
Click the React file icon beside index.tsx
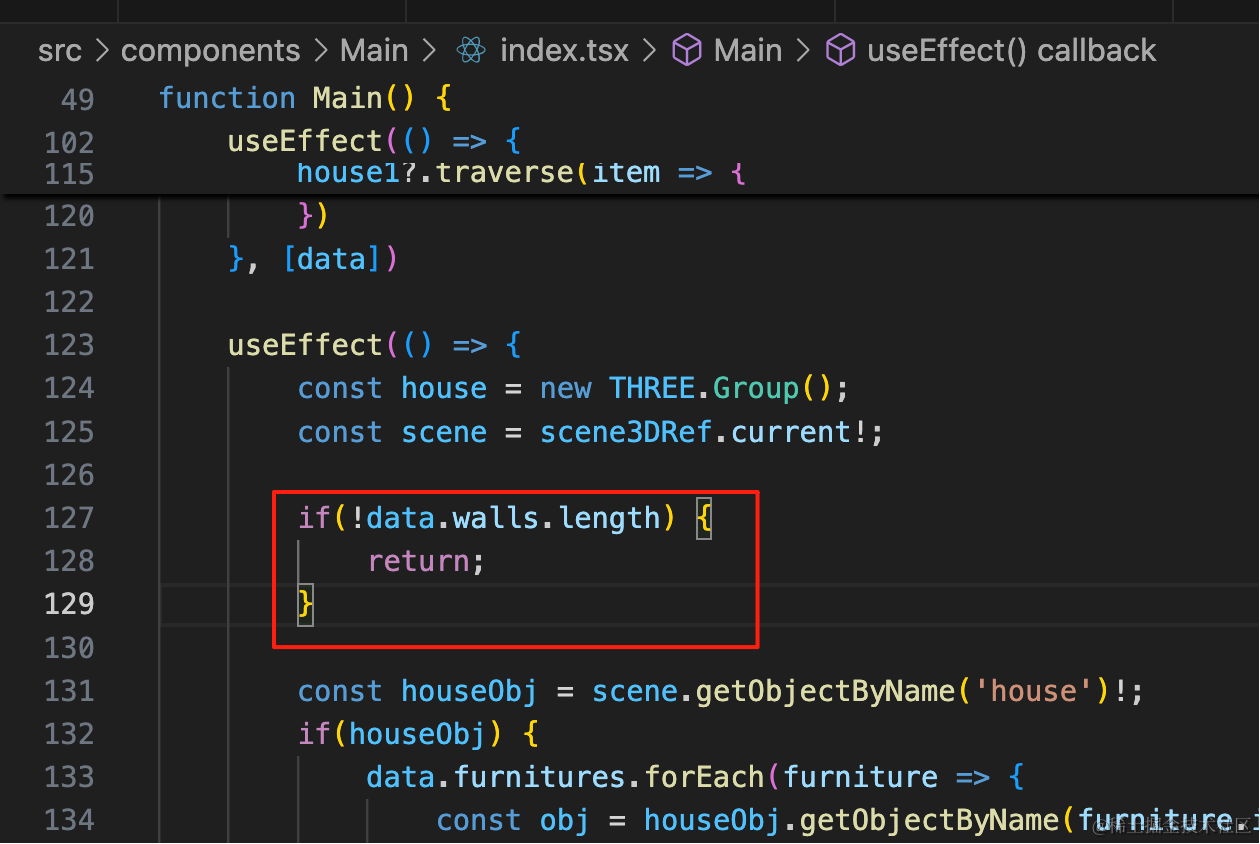(x=470, y=50)
